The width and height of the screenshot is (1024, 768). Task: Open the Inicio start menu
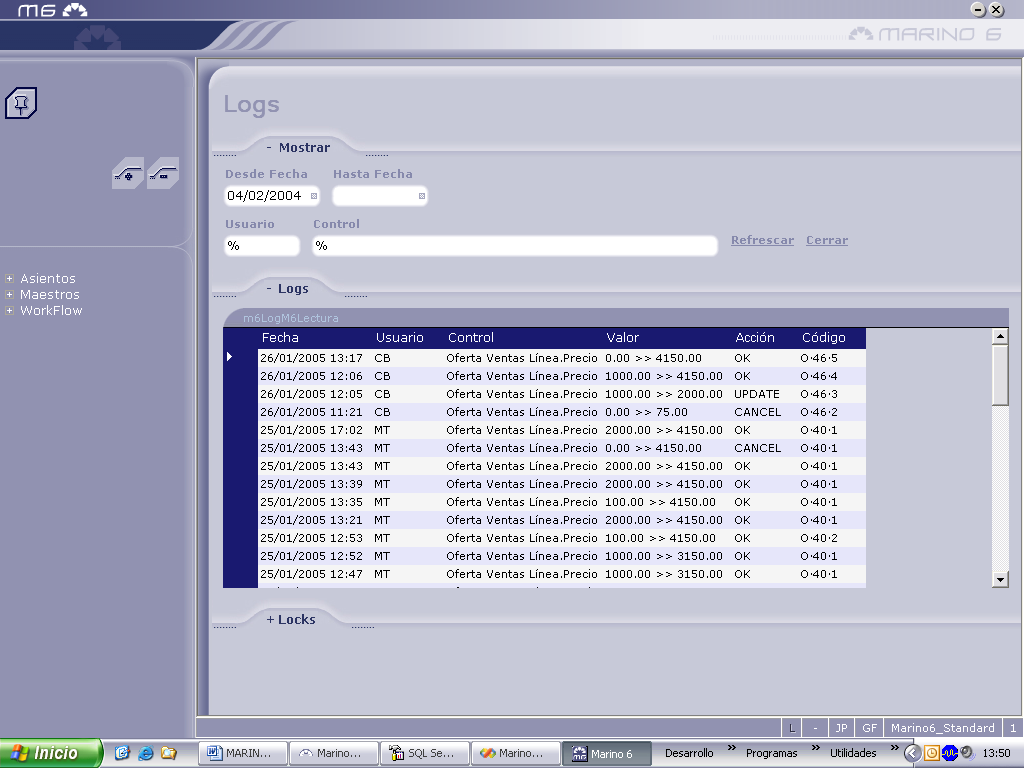51,753
